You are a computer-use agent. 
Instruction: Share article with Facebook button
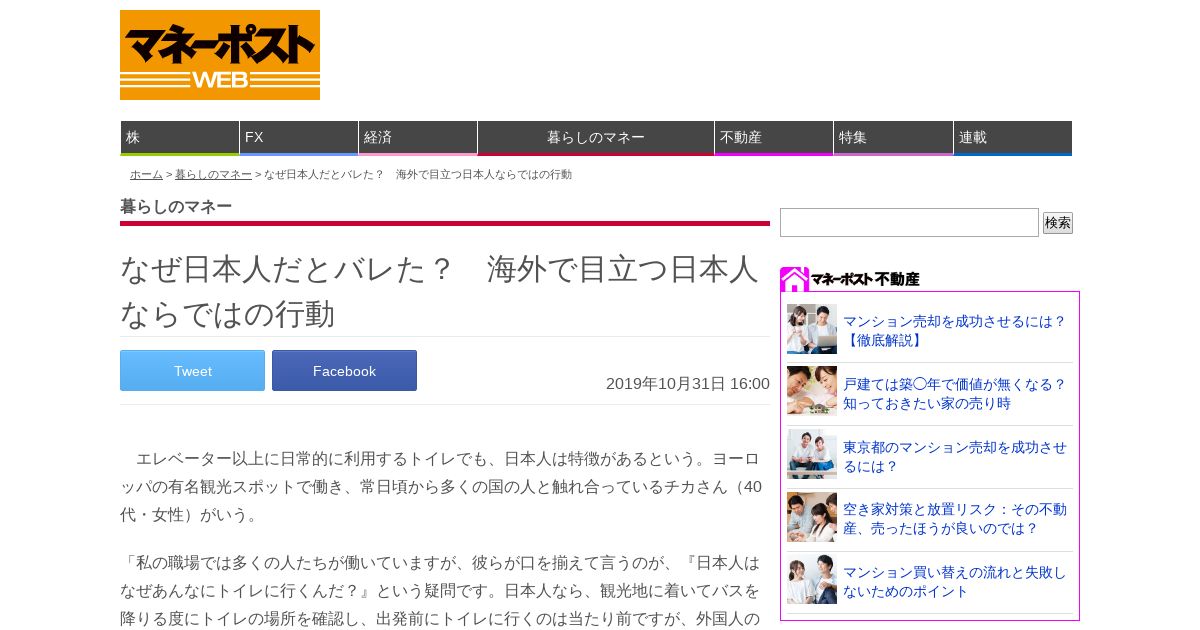click(x=344, y=371)
